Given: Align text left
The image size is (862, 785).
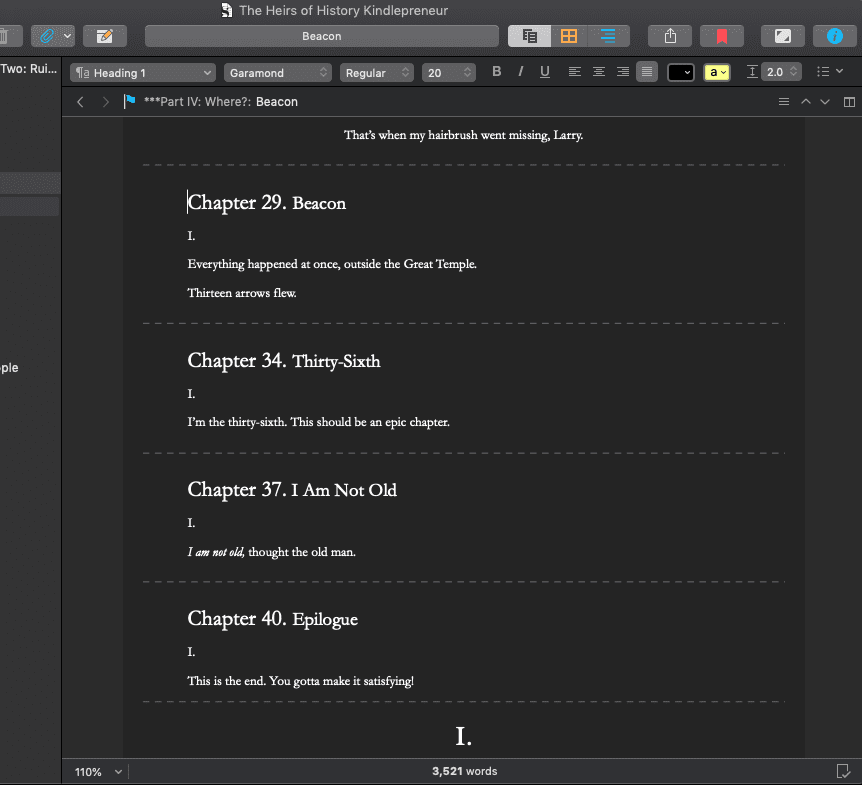Looking at the screenshot, I should pyautogui.click(x=574, y=71).
